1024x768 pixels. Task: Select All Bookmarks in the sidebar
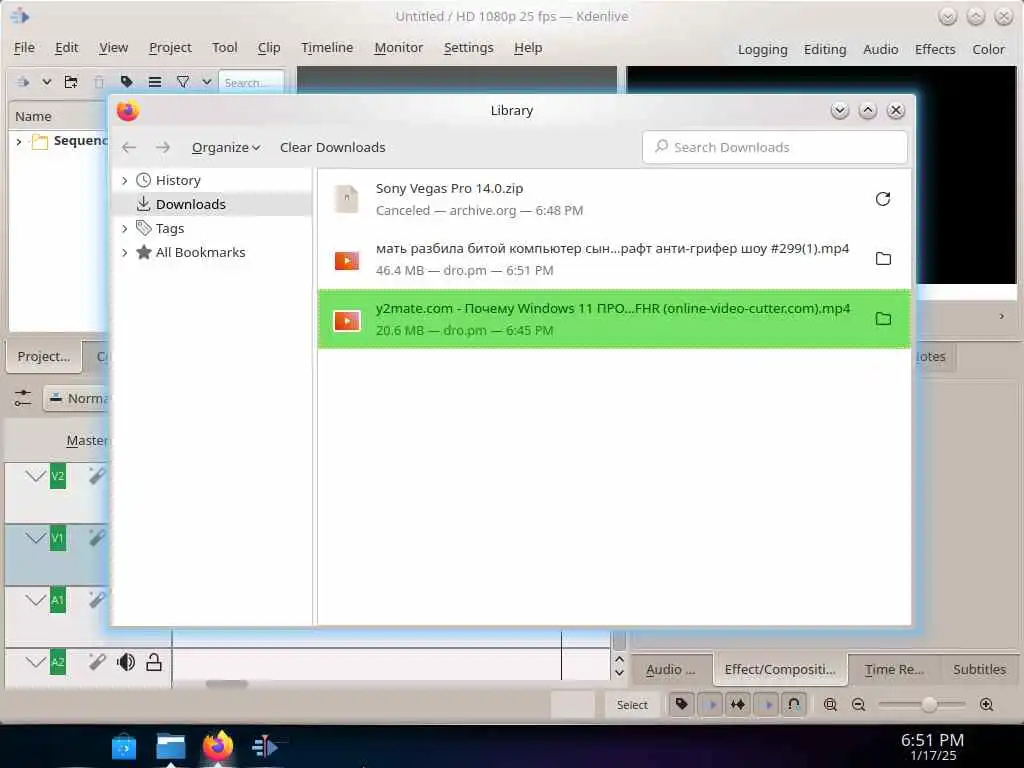200,253
